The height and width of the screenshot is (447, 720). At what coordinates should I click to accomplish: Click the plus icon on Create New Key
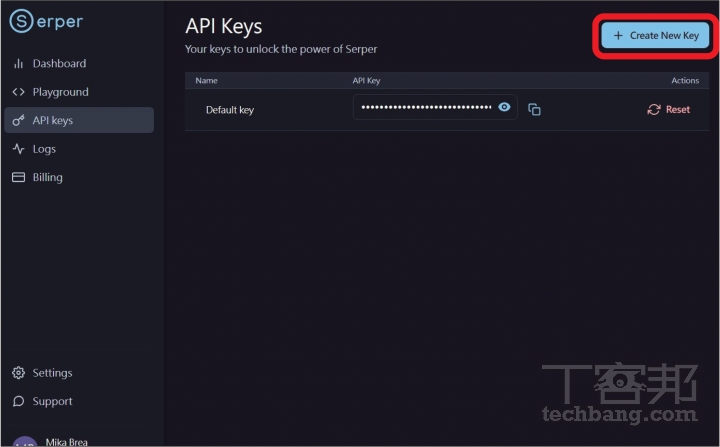click(618, 35)
